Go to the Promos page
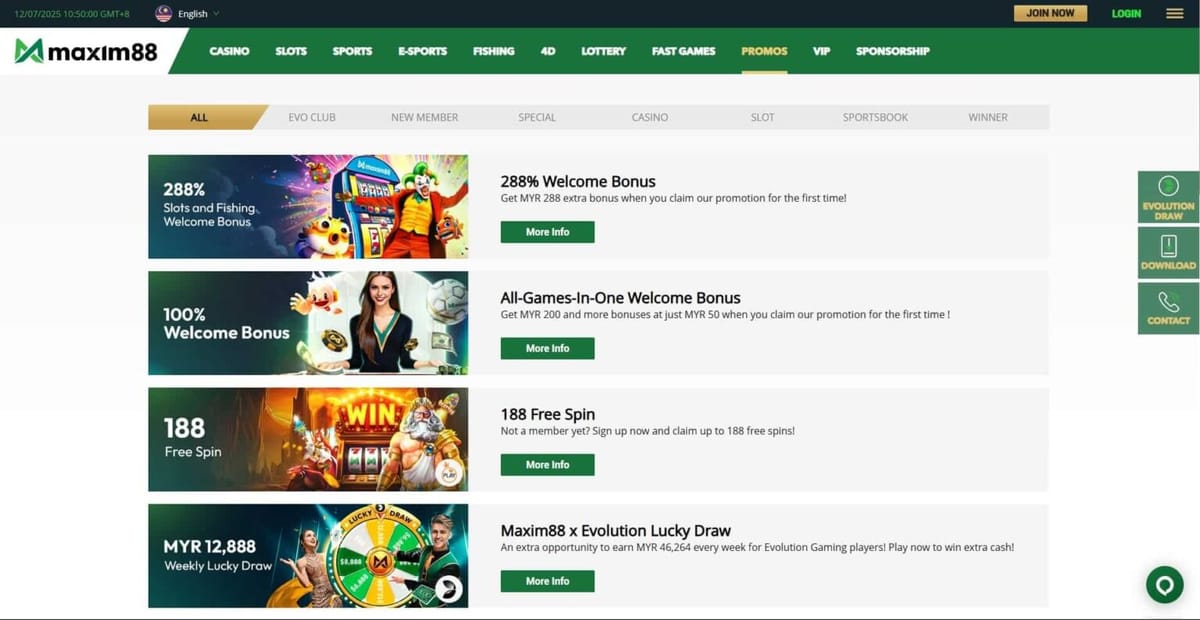This screenshot has width=1200, height=620. pos(764,51)
